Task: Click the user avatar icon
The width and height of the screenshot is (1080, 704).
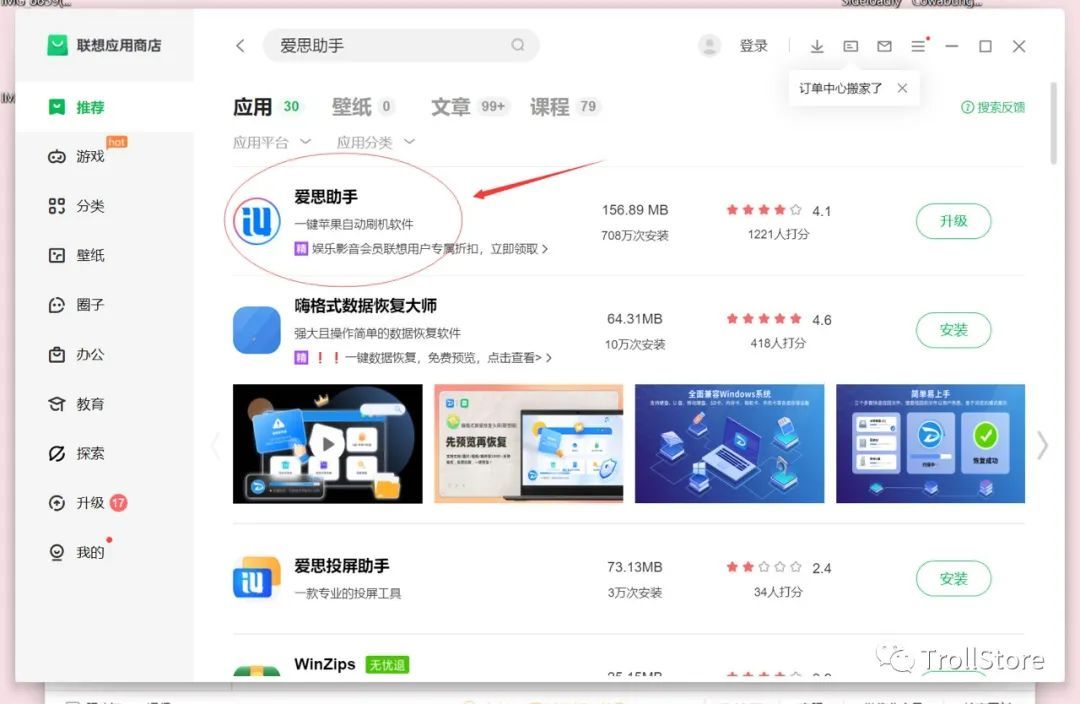Action: click(x=709, y=45)
